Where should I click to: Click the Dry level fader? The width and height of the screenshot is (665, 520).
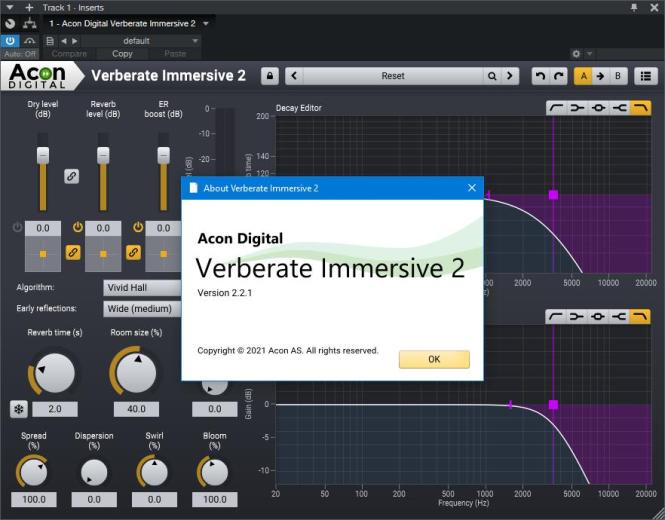click(x=43, y=155)
